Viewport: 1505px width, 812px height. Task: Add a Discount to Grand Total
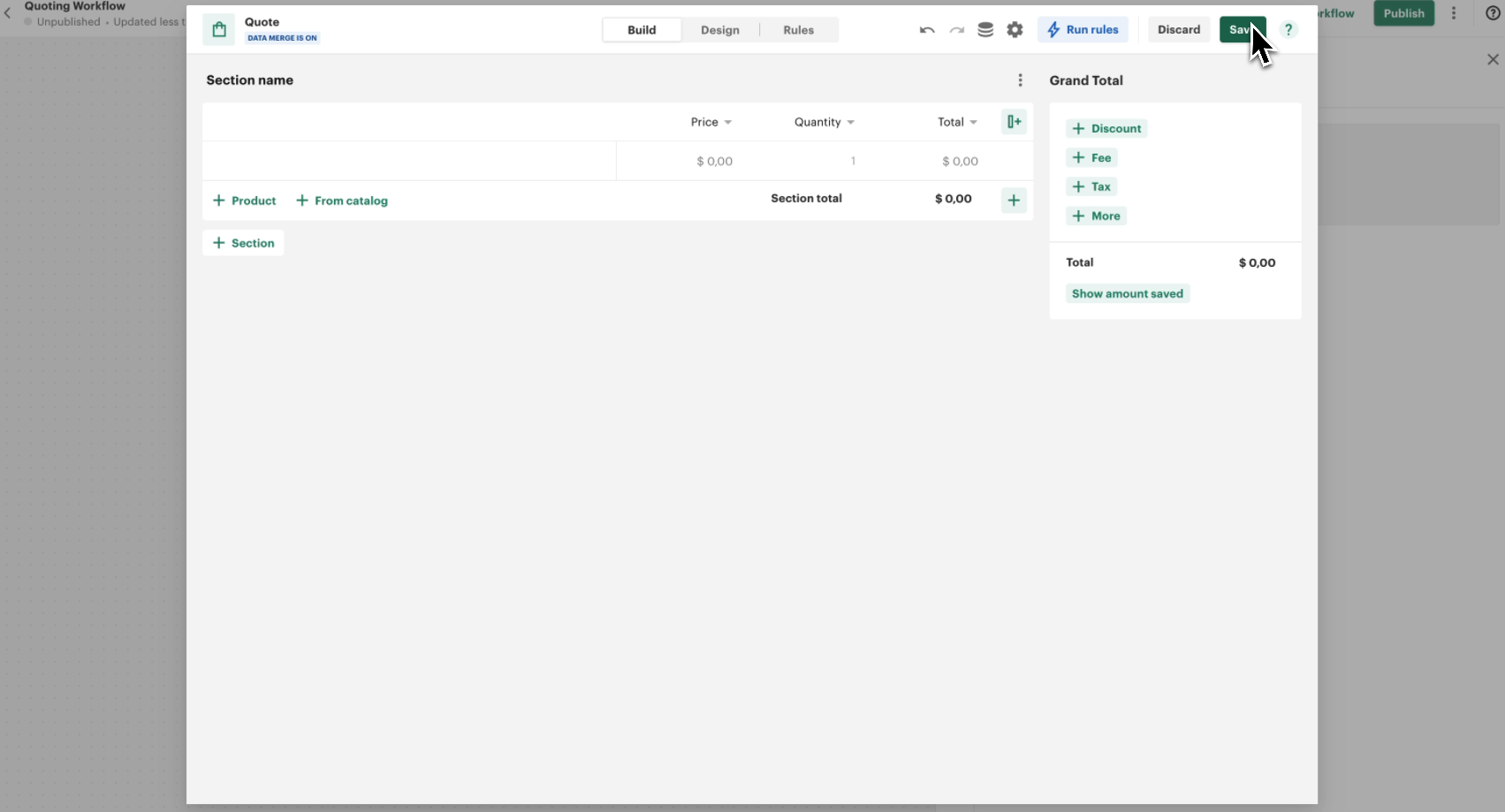pyautogui.click(x=1106, y=129)
